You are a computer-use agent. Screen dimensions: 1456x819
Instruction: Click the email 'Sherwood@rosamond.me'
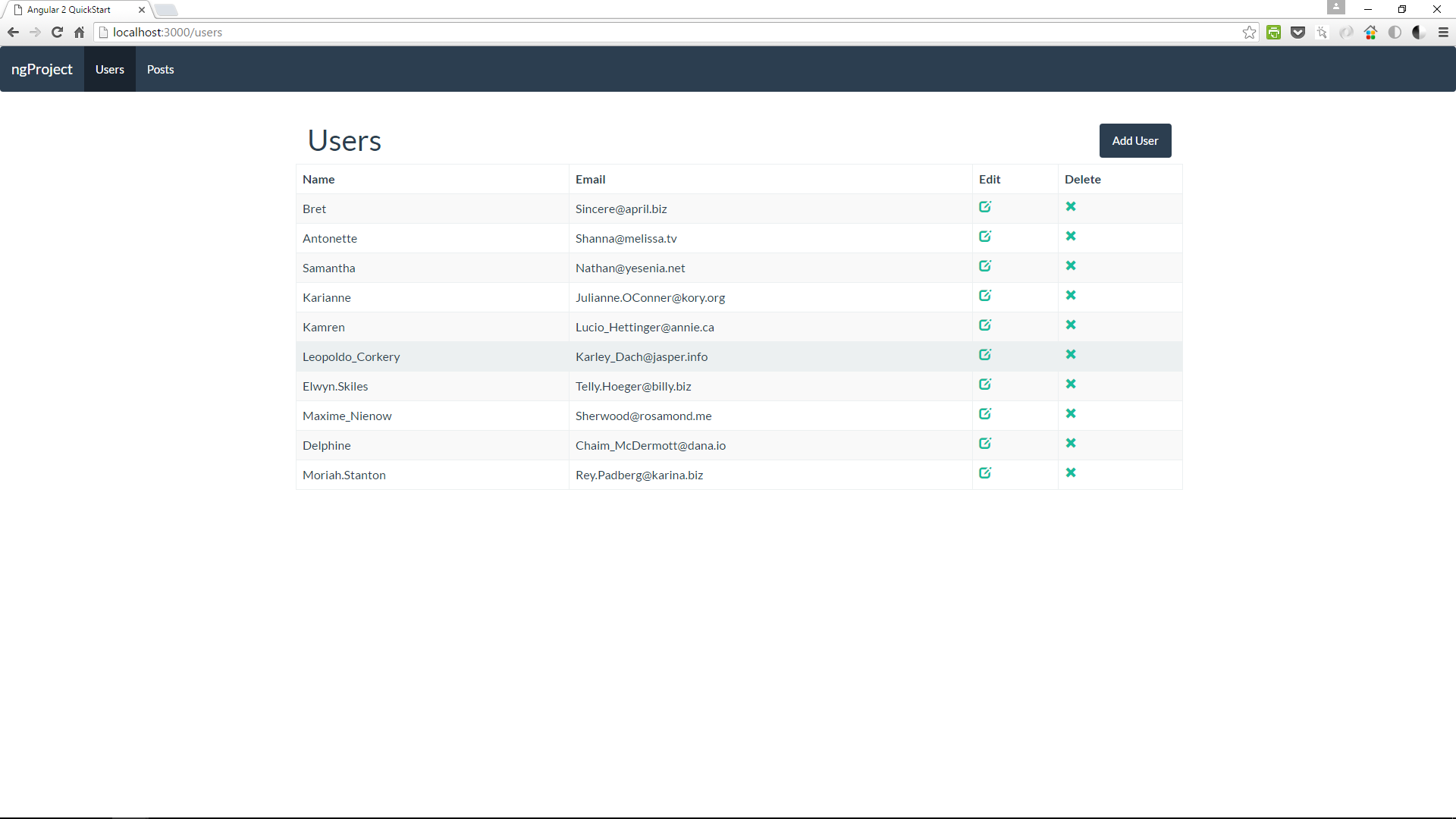pyautogui.click(x=643, y=416)
